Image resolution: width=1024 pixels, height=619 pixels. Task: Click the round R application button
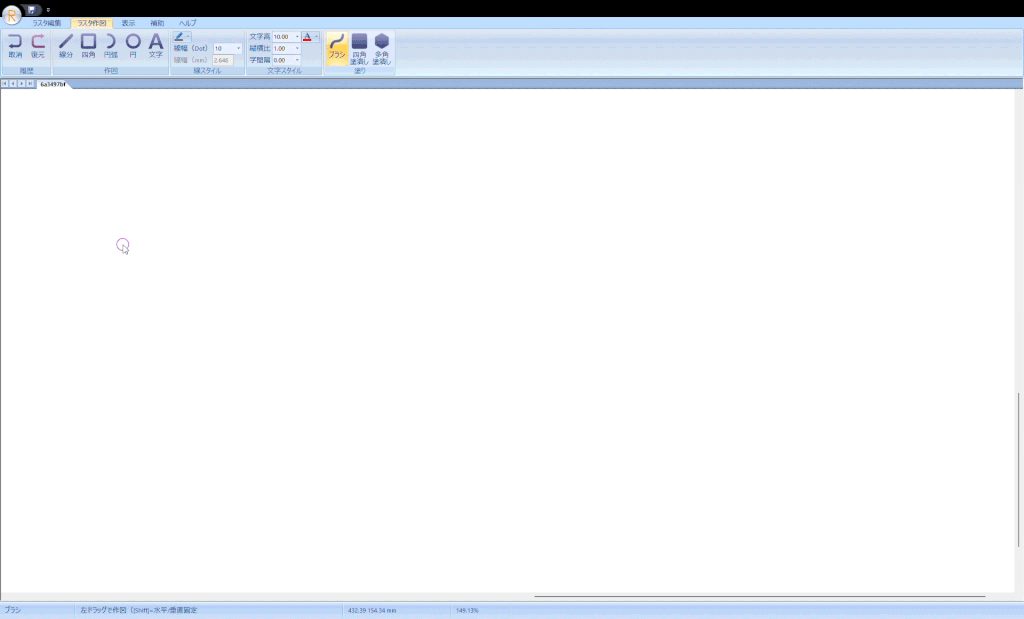click(12, 14)
